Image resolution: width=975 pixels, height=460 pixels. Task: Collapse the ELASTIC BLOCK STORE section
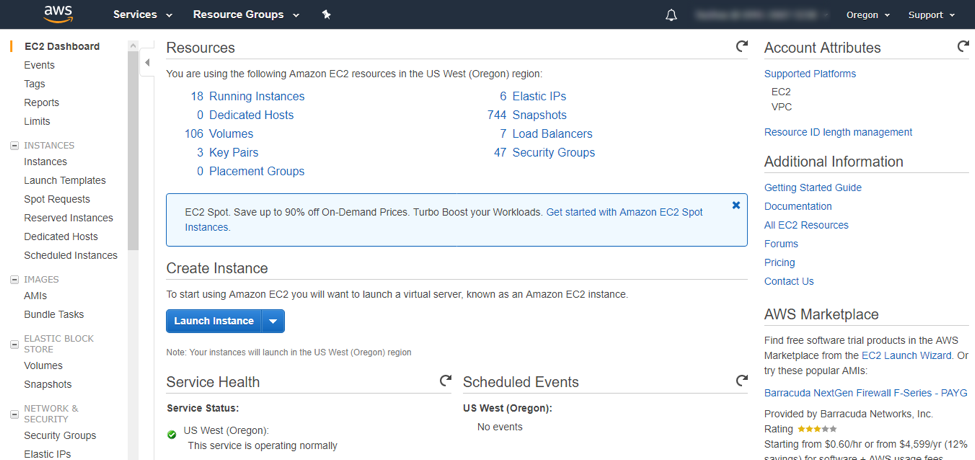14,344
